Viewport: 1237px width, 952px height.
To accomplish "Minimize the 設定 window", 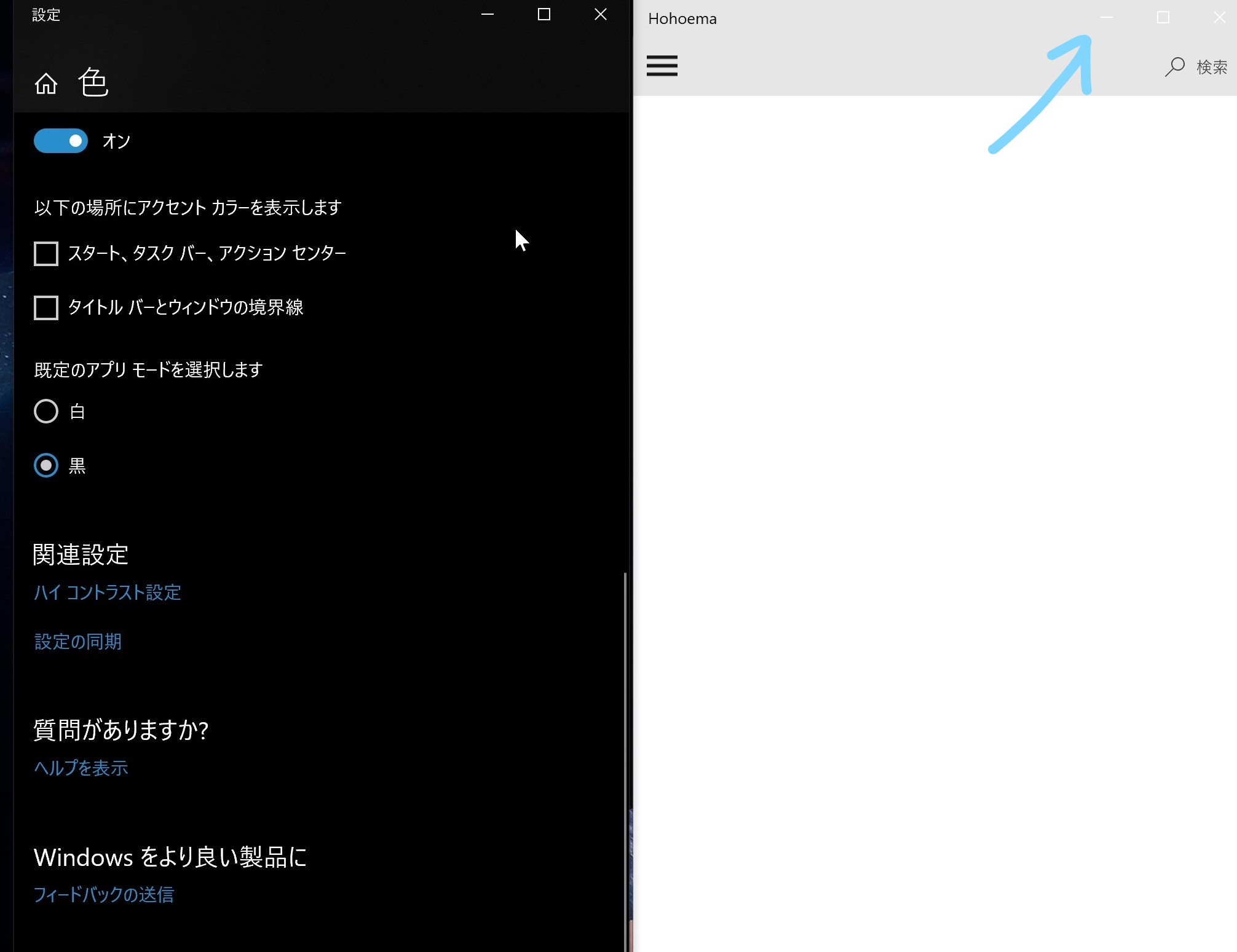I will click(488, 14).
